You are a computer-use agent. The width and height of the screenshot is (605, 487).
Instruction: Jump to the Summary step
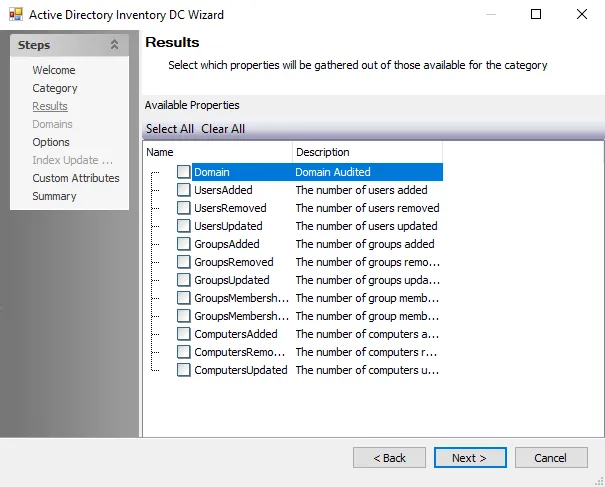tap(54, 196)
